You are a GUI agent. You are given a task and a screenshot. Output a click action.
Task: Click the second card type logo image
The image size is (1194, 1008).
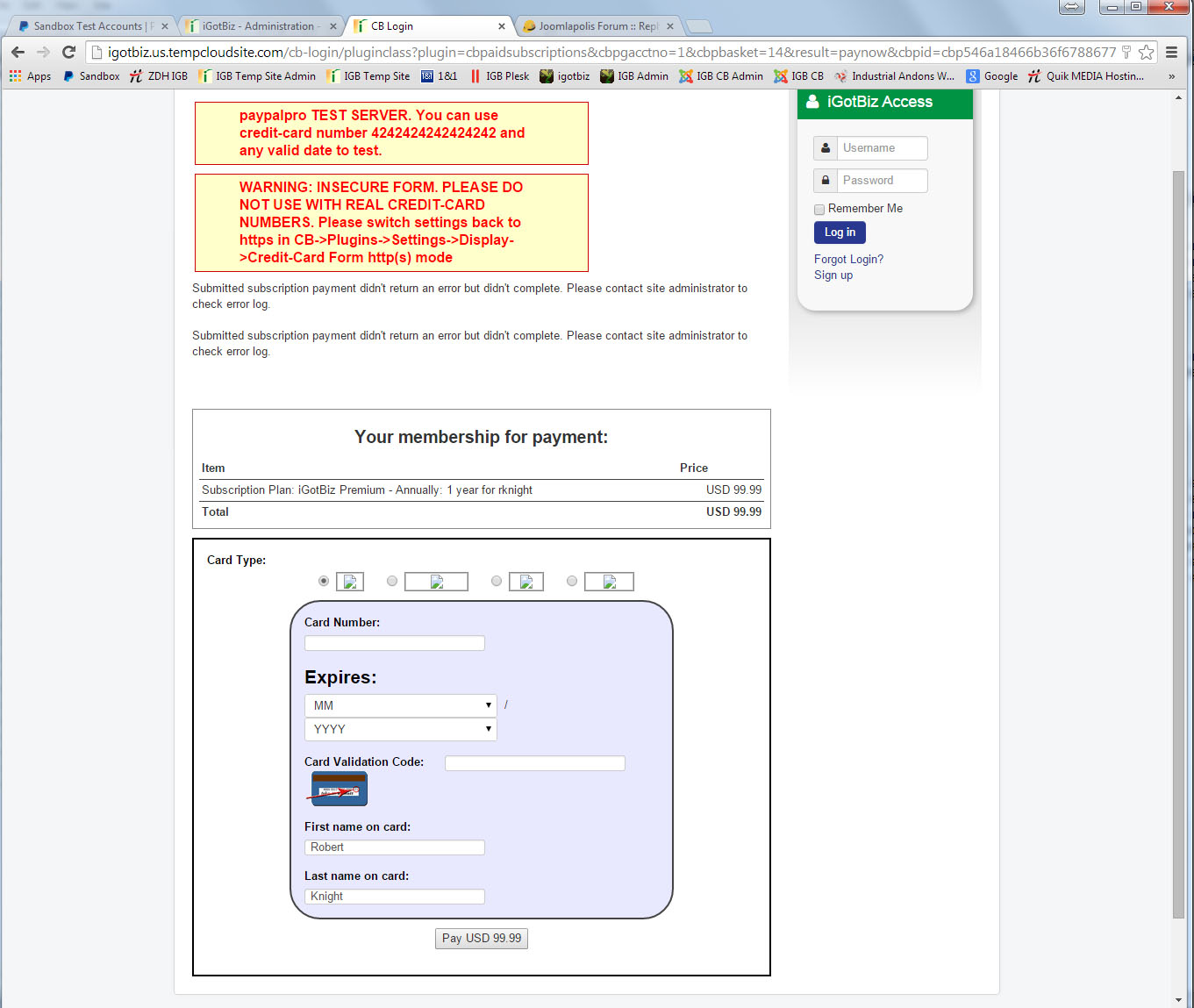point(436,582)
